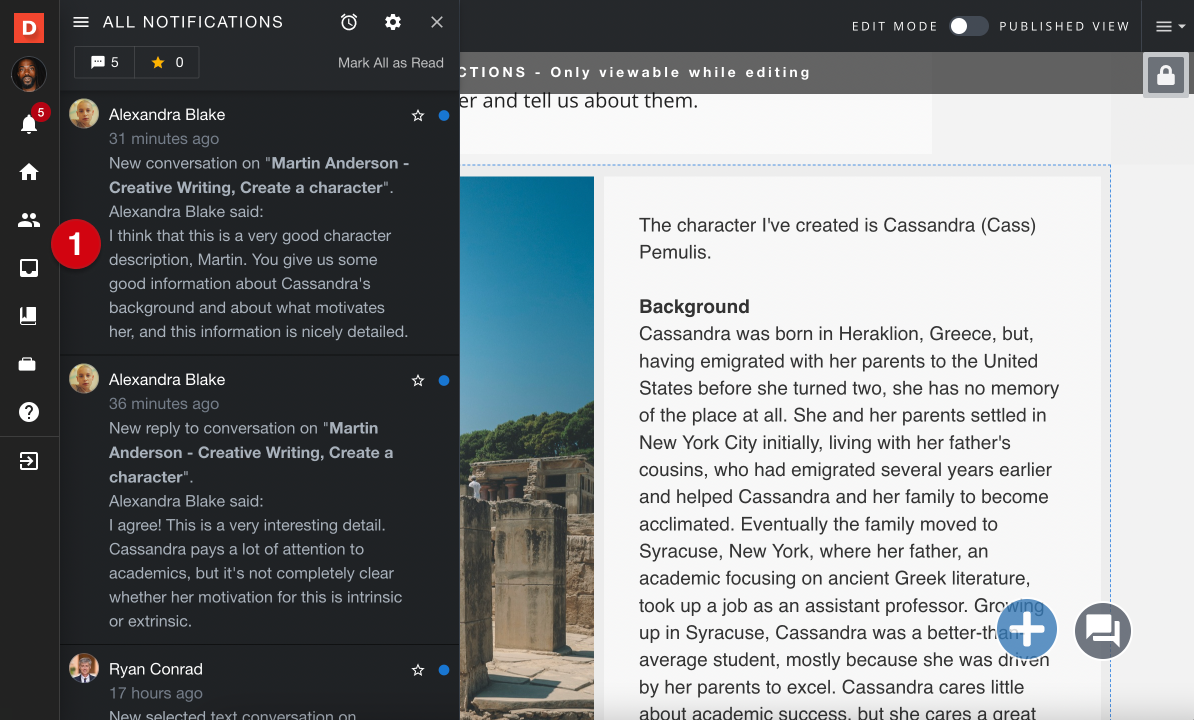Open the user profile avatar

[29, 74]
